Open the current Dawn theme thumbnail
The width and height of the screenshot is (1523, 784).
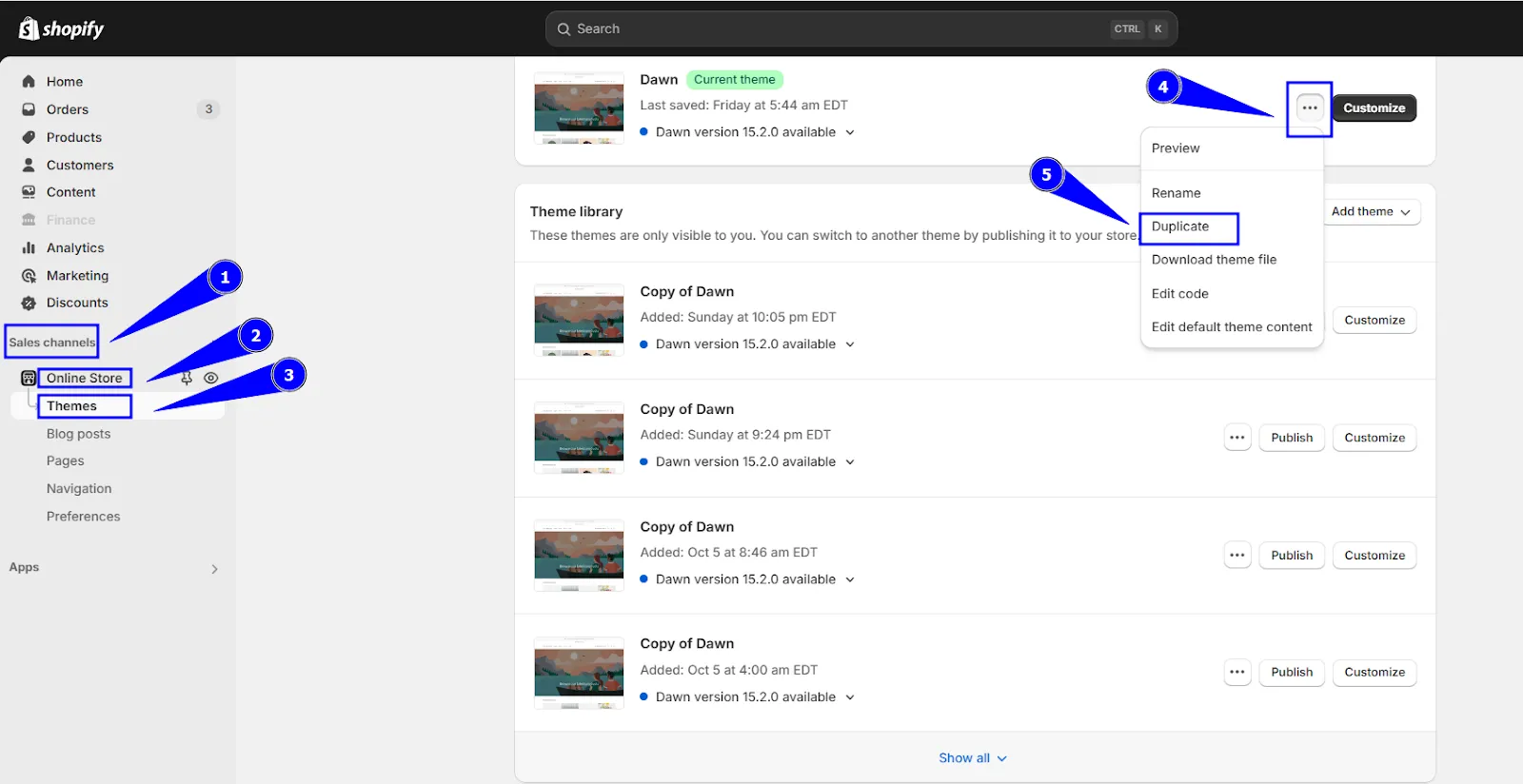coord(579,108)
